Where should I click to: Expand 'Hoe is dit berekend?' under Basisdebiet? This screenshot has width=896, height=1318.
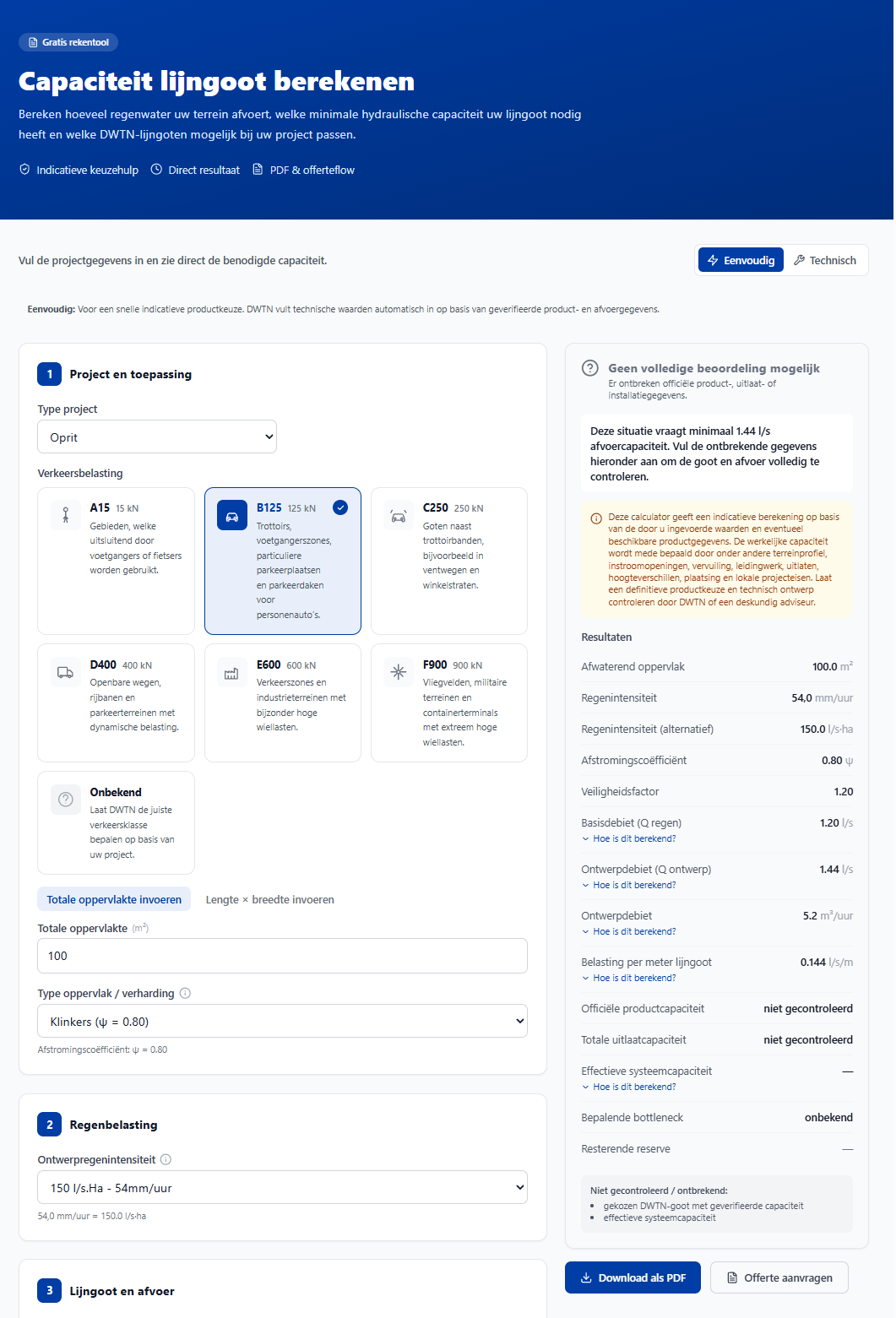pyautogui.click(x=629, y=838)
